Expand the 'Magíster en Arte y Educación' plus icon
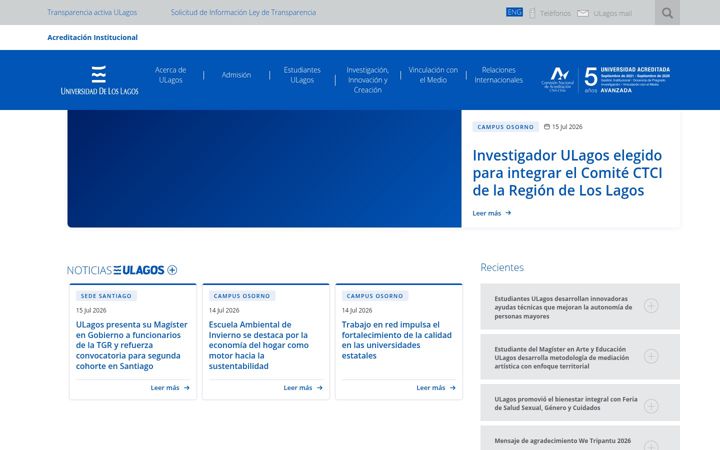Screen dimensions: 720x450 click(651, 356)
